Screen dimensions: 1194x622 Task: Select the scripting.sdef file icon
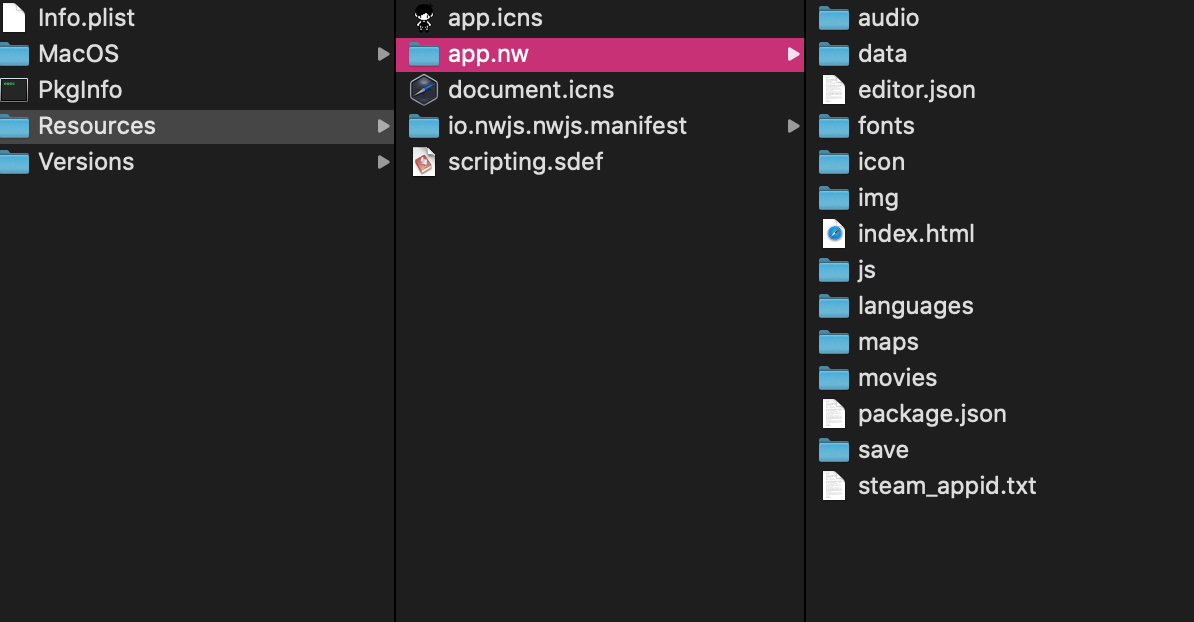425,162
